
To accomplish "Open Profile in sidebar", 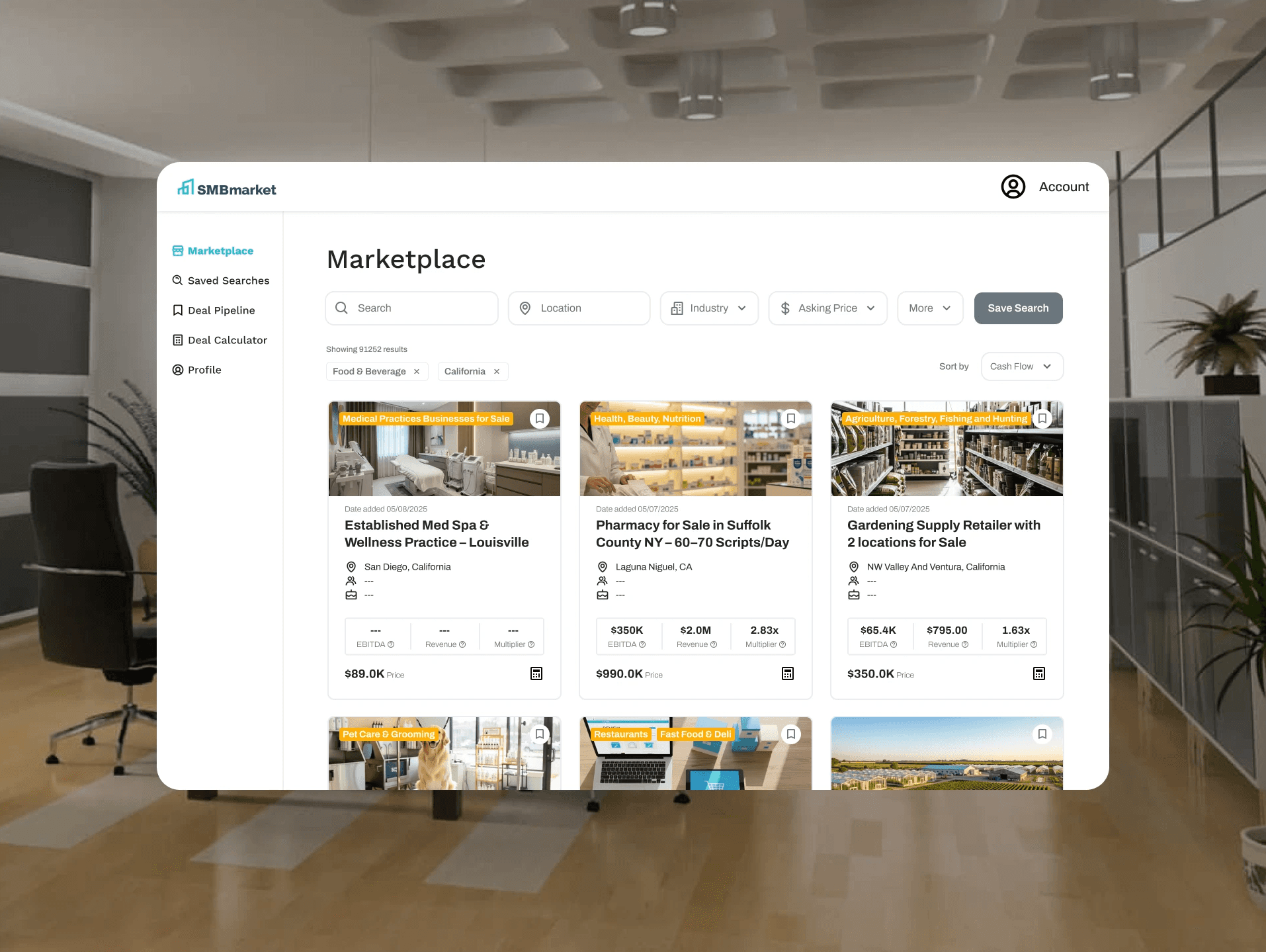I will [197, 370].
